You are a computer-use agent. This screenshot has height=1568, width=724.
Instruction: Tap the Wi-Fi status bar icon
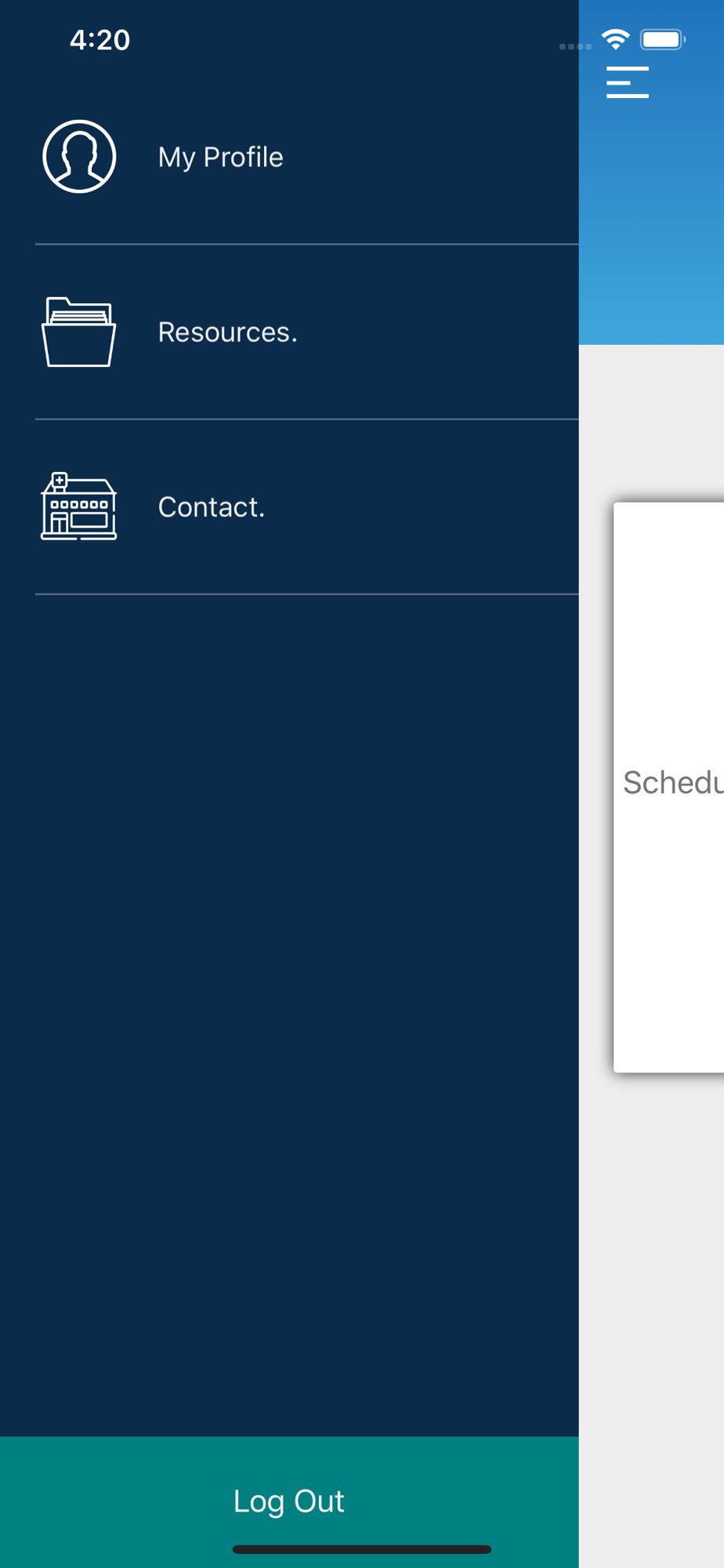[616, 38]
